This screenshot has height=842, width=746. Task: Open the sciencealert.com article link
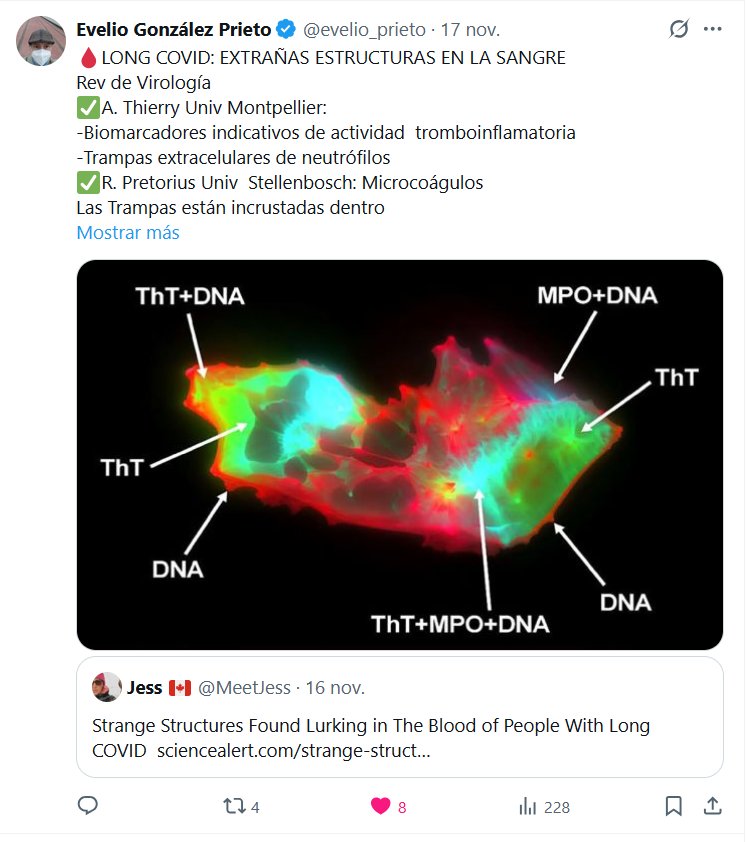(x=293, y=750)
